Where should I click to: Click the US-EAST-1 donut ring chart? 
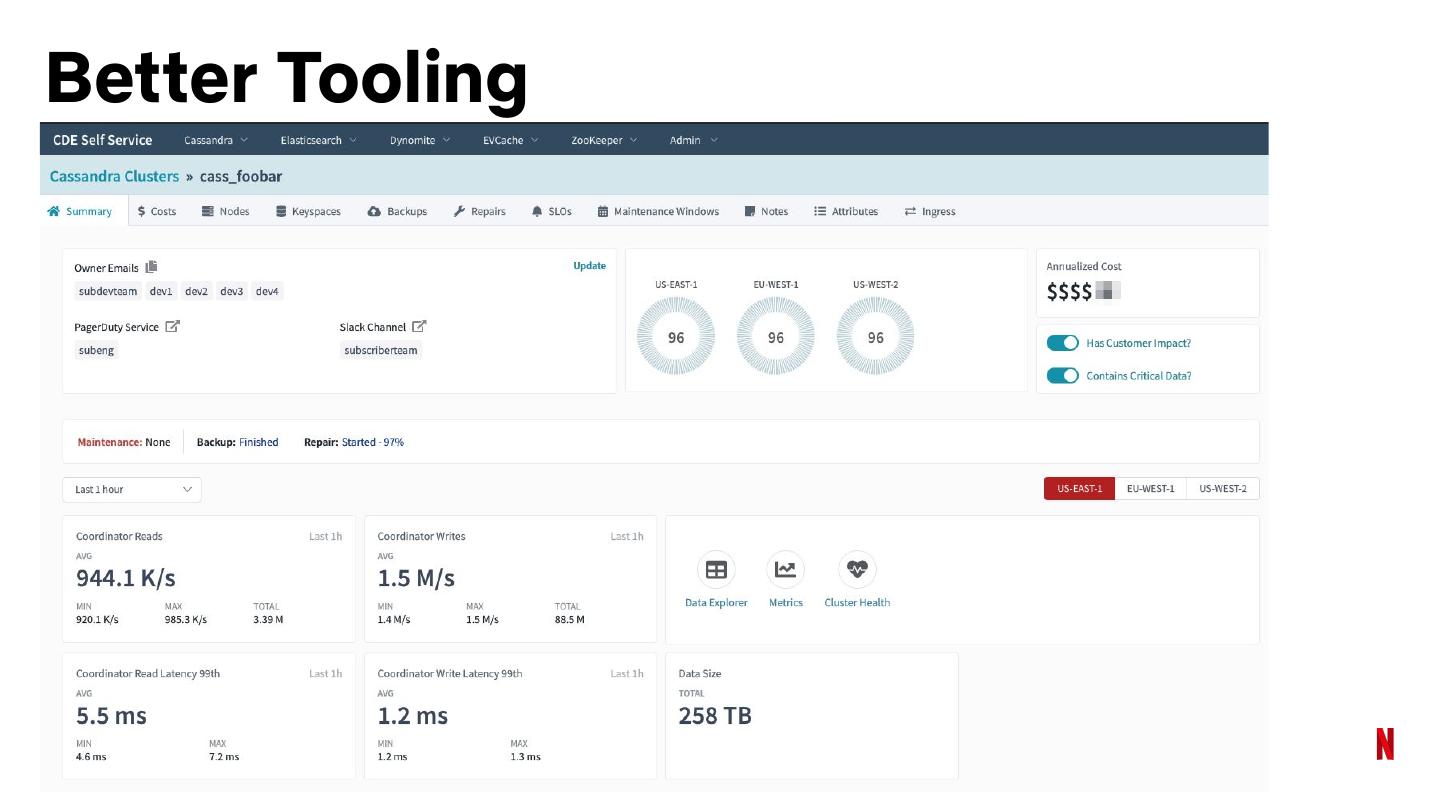pyautogui.click(x=676, y=337)
